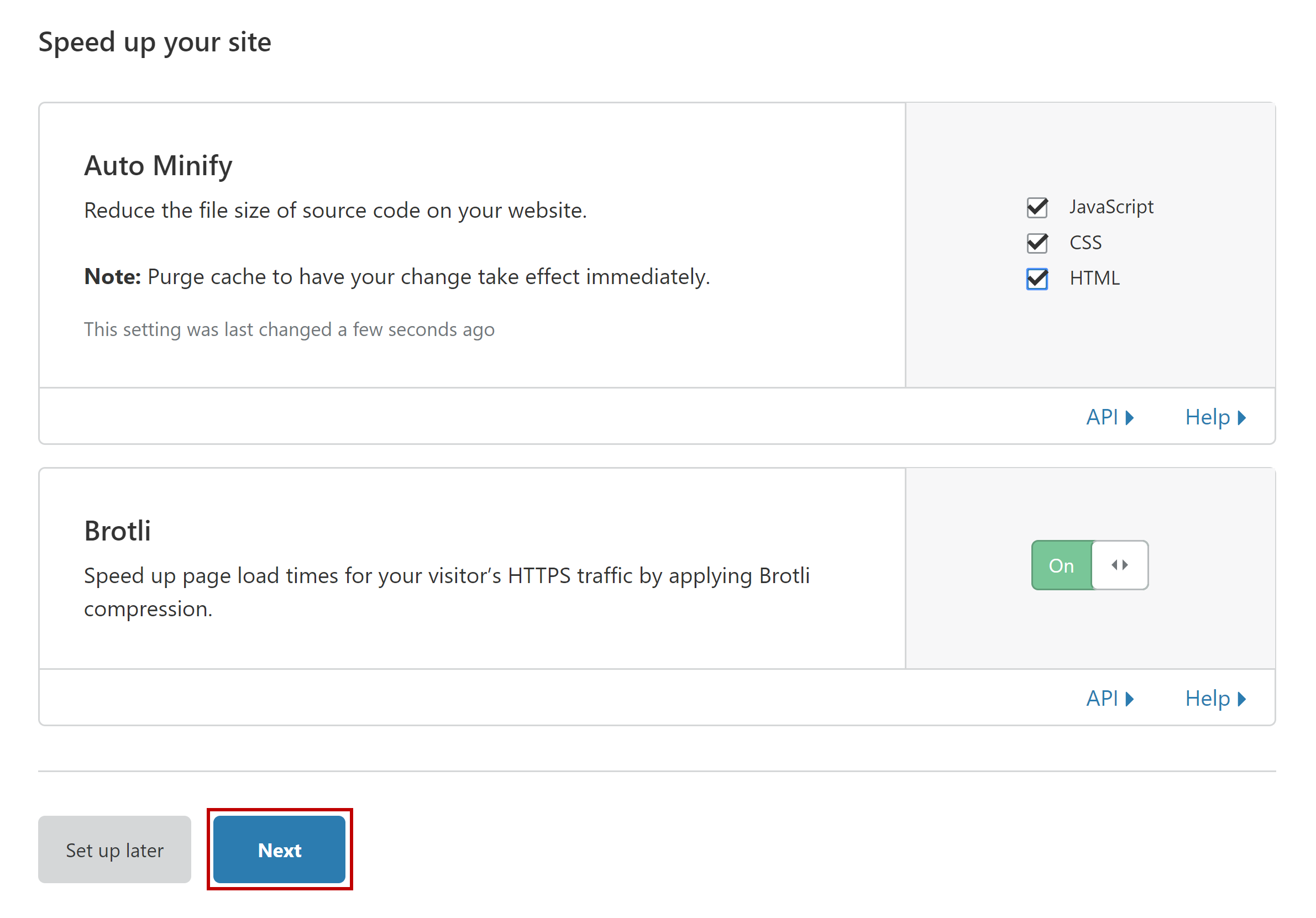Click arrow icon beside Auto Minify API

coord(1129,418)
